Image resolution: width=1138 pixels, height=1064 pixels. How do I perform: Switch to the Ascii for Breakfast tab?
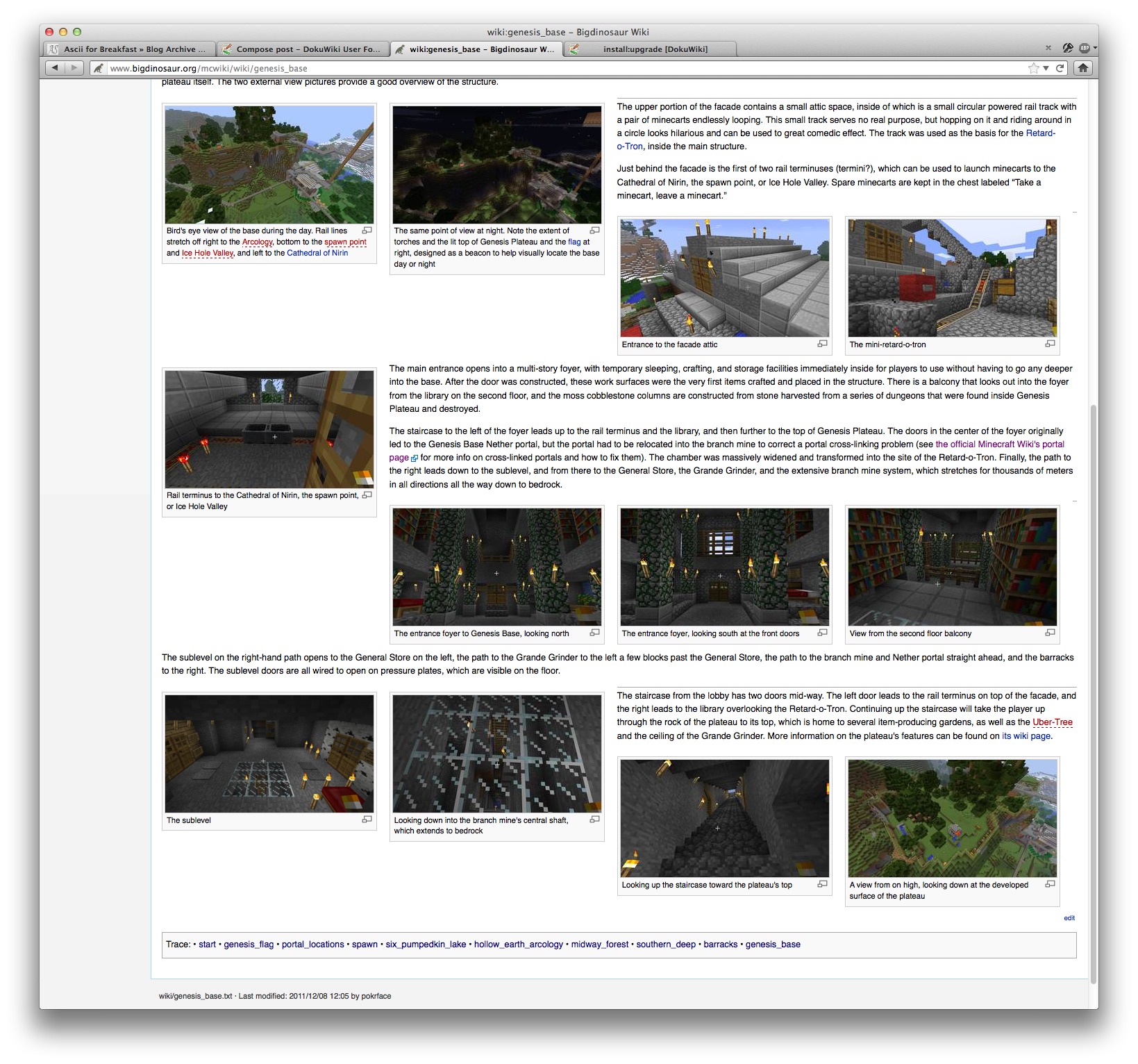coord(129,49)
